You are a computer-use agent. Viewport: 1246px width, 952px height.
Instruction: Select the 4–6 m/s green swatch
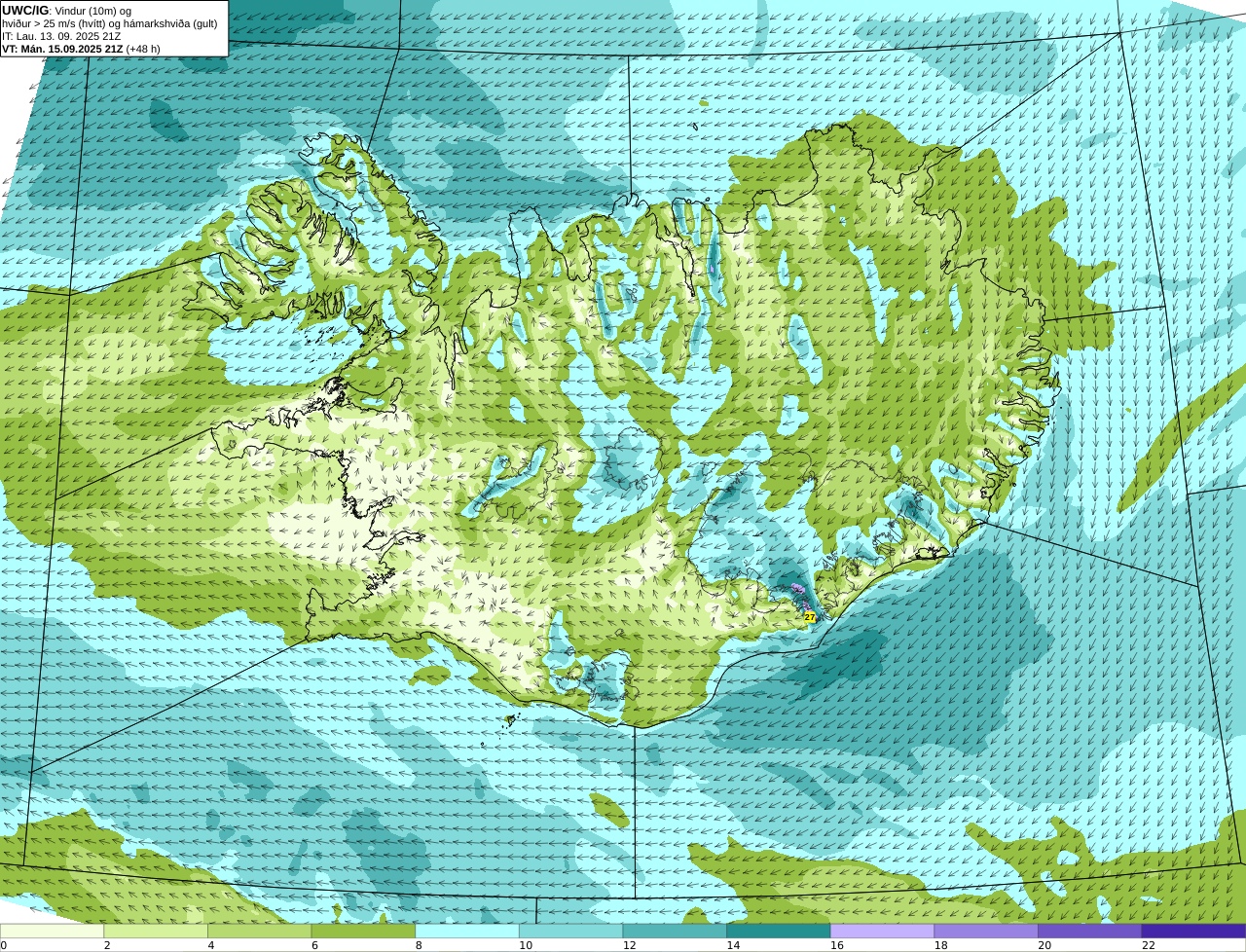(259, 931)
